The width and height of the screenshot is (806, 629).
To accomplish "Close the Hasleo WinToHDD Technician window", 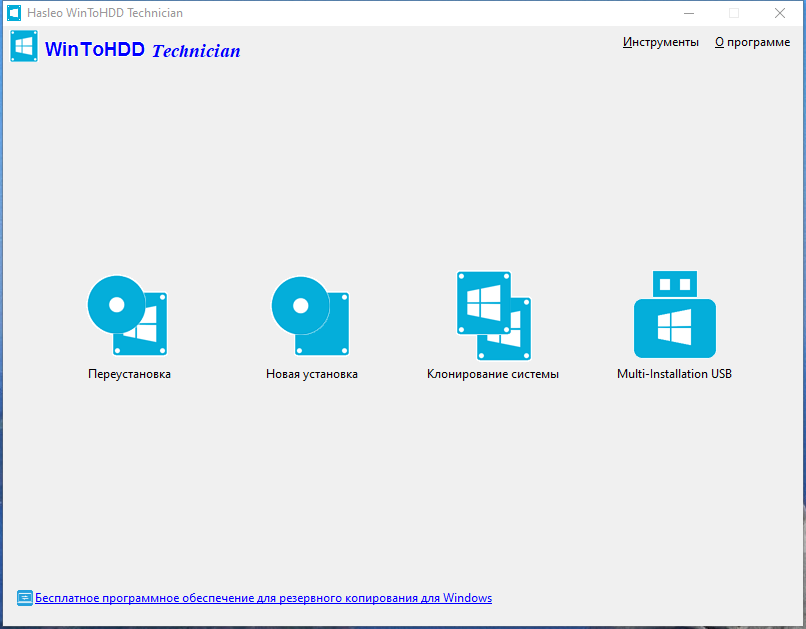I will click(x=779, y=13).
